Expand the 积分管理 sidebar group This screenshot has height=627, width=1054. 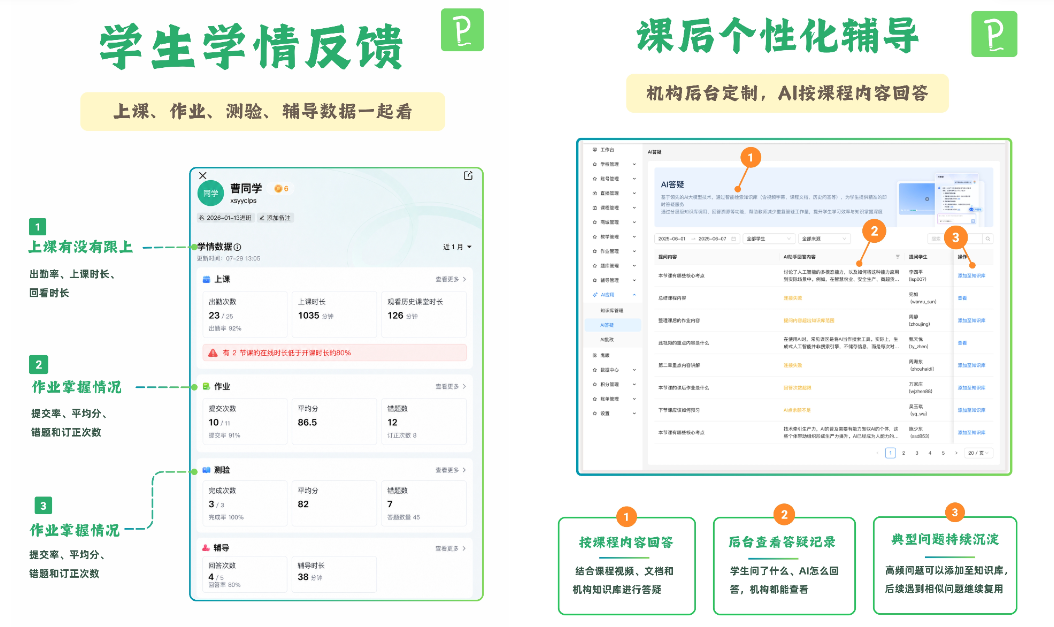coord(634,384)
